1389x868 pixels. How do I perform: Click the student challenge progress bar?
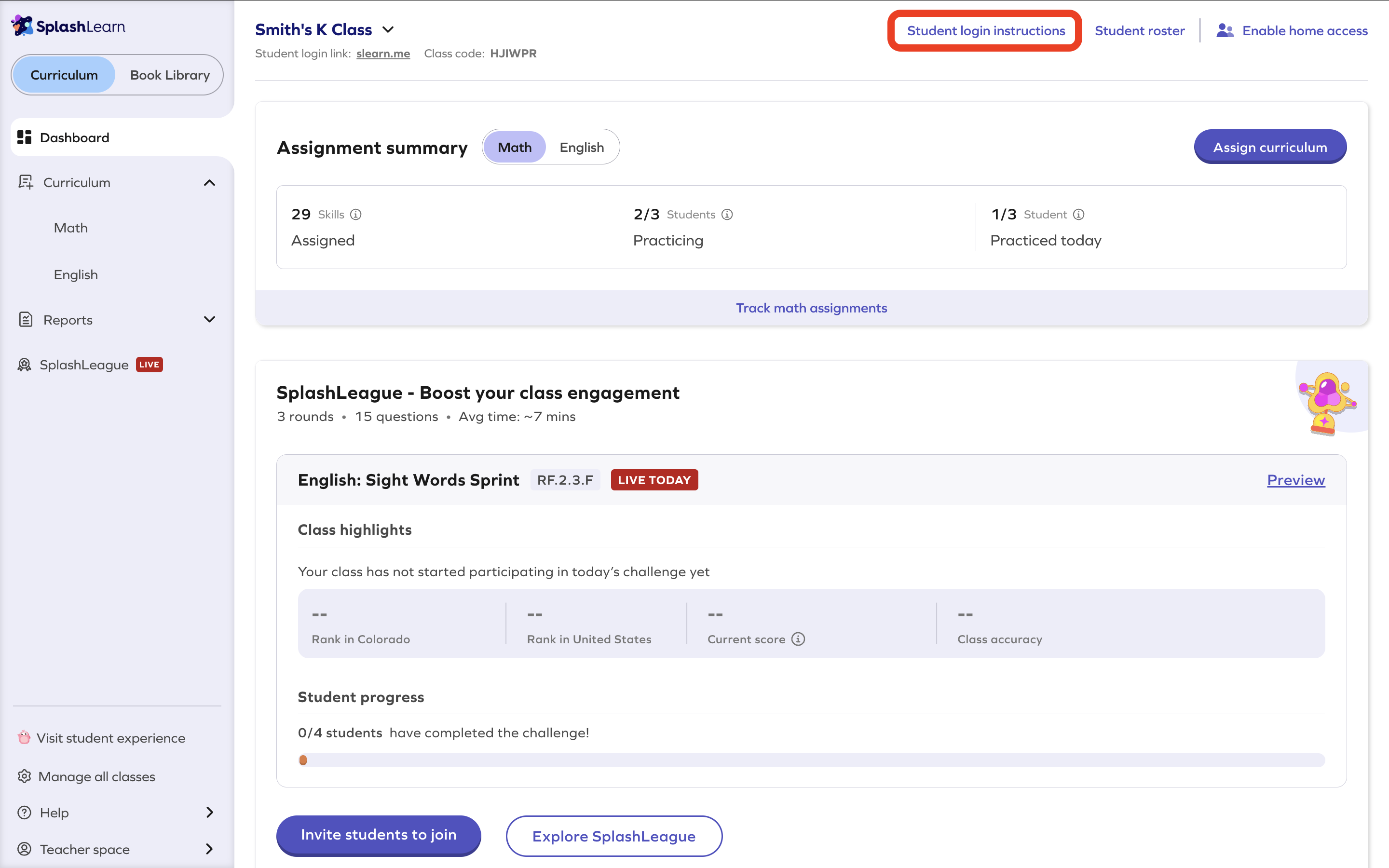pyautogui.click(x=812, y=760)
